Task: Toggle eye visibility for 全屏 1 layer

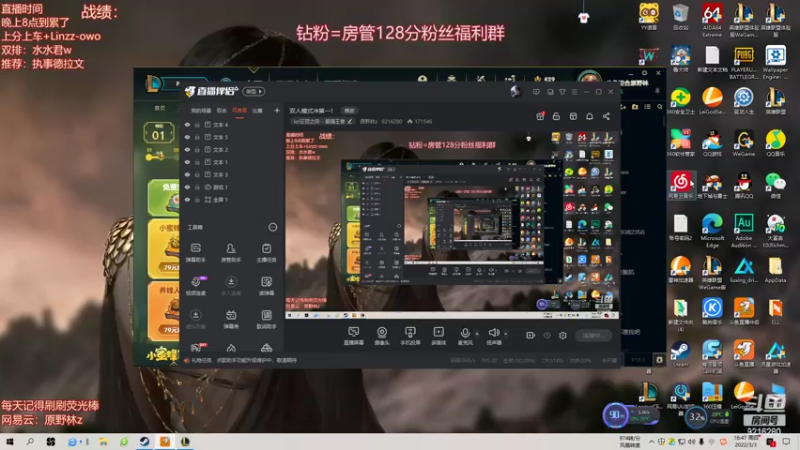Action: (187, 199)
